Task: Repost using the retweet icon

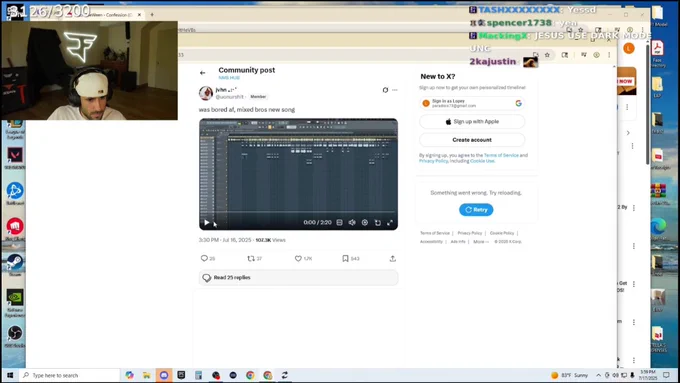Action: point(251,259)
